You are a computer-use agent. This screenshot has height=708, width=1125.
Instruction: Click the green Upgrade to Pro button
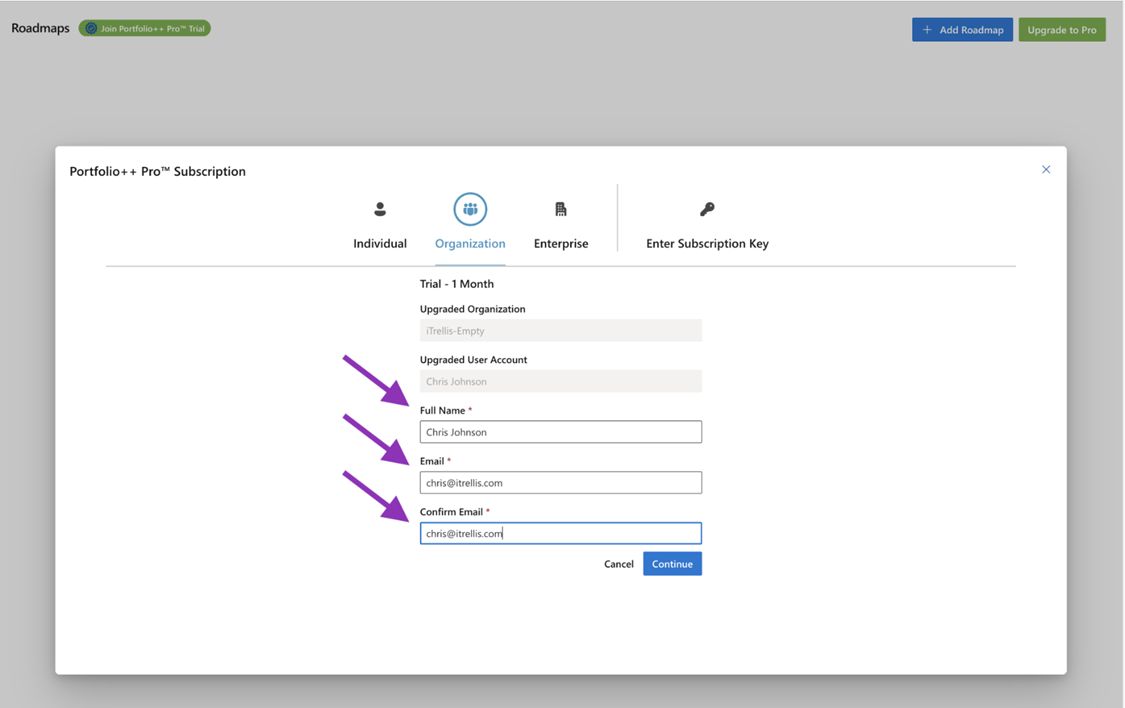click(1062, 30)
